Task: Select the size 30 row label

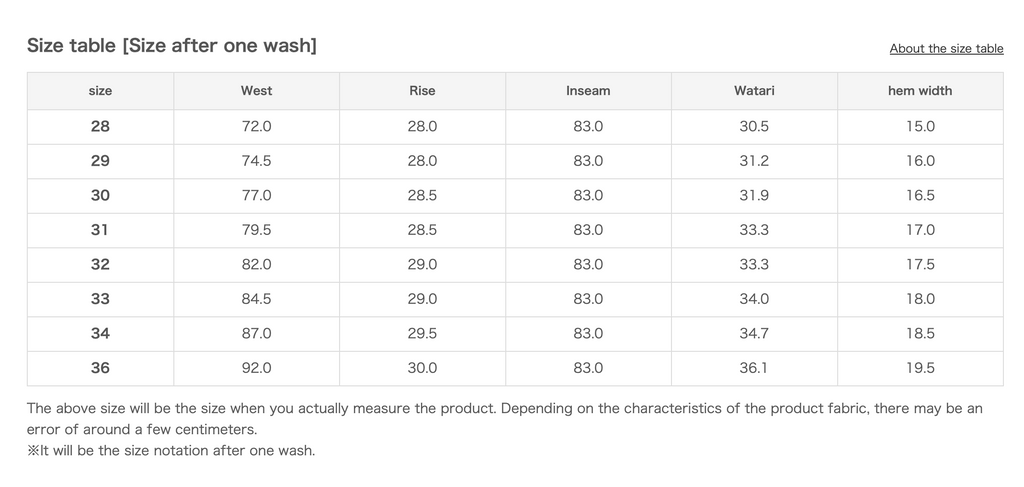Action: pyautogui.click(x=100, y=196)
